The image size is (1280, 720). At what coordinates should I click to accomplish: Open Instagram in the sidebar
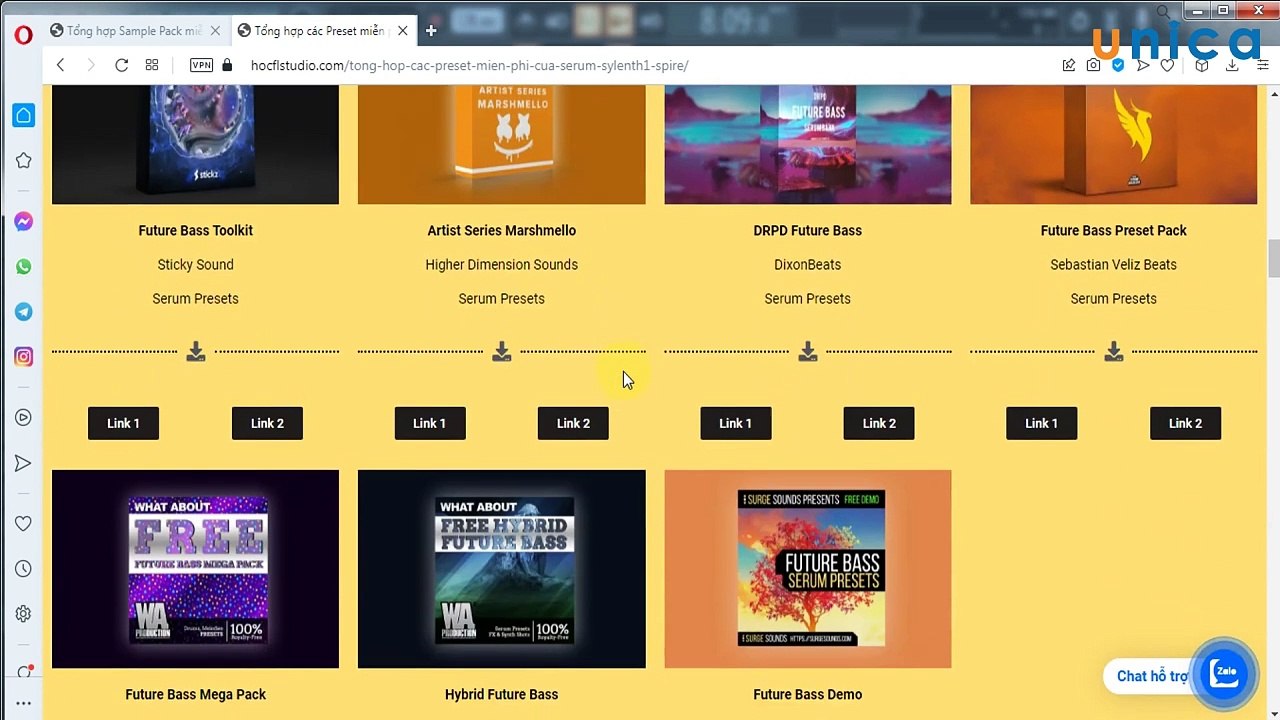pyautogui.click(x=24, y=357)
